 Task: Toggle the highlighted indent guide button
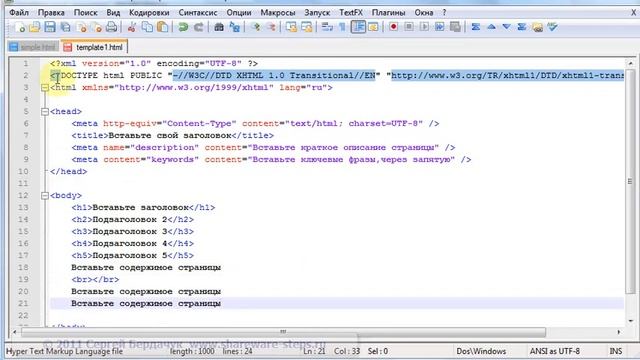pyautogui.click(x=358, y=27)
